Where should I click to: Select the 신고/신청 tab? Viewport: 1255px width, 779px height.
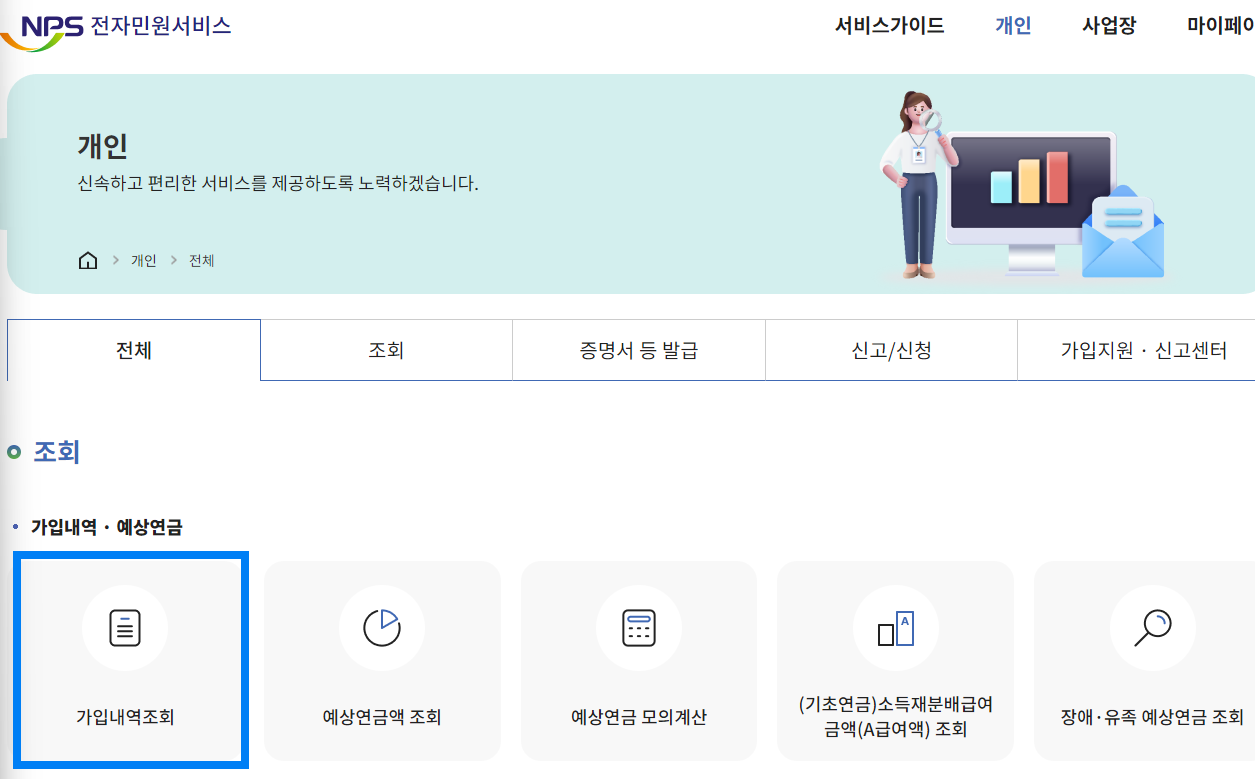(890, 349)
